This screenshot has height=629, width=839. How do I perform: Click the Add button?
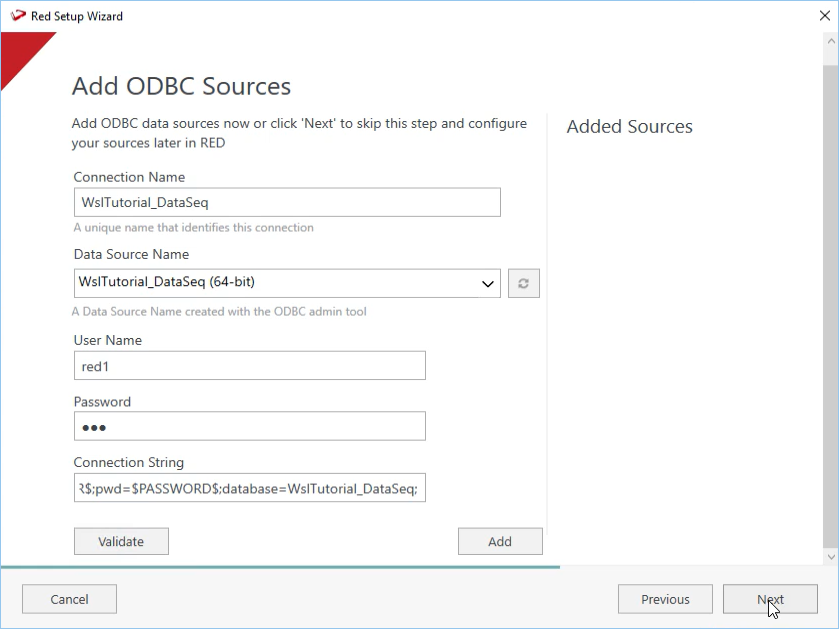[x=500, y=541]
